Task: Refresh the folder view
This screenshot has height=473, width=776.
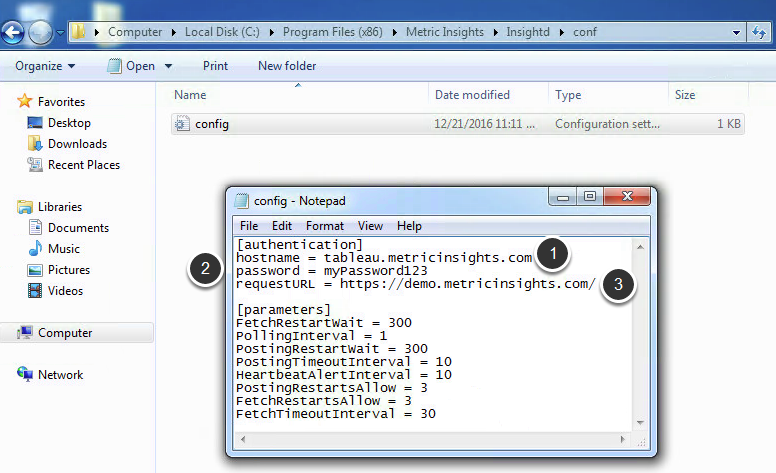Action: tap(759, 33)
